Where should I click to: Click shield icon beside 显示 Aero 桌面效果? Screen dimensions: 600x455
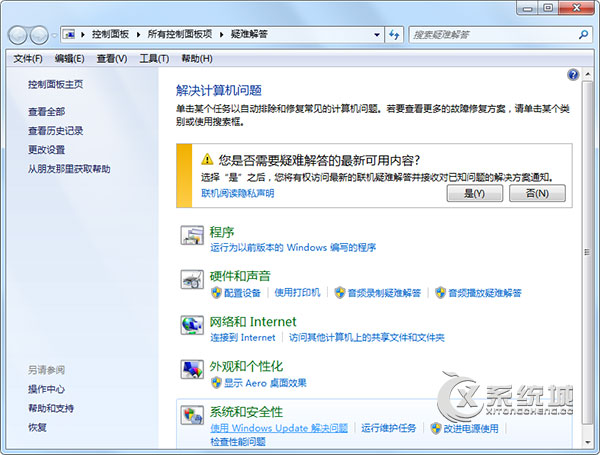pos(217,383)
